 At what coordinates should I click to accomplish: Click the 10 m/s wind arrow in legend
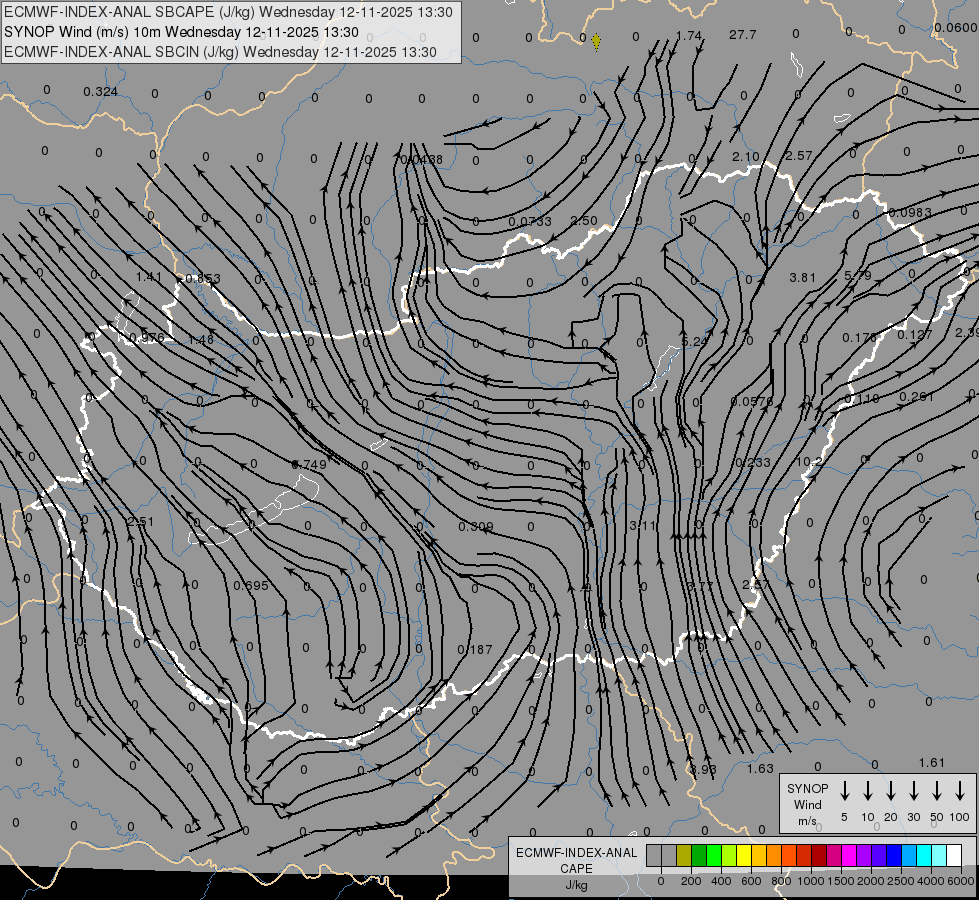coord(868,791)
